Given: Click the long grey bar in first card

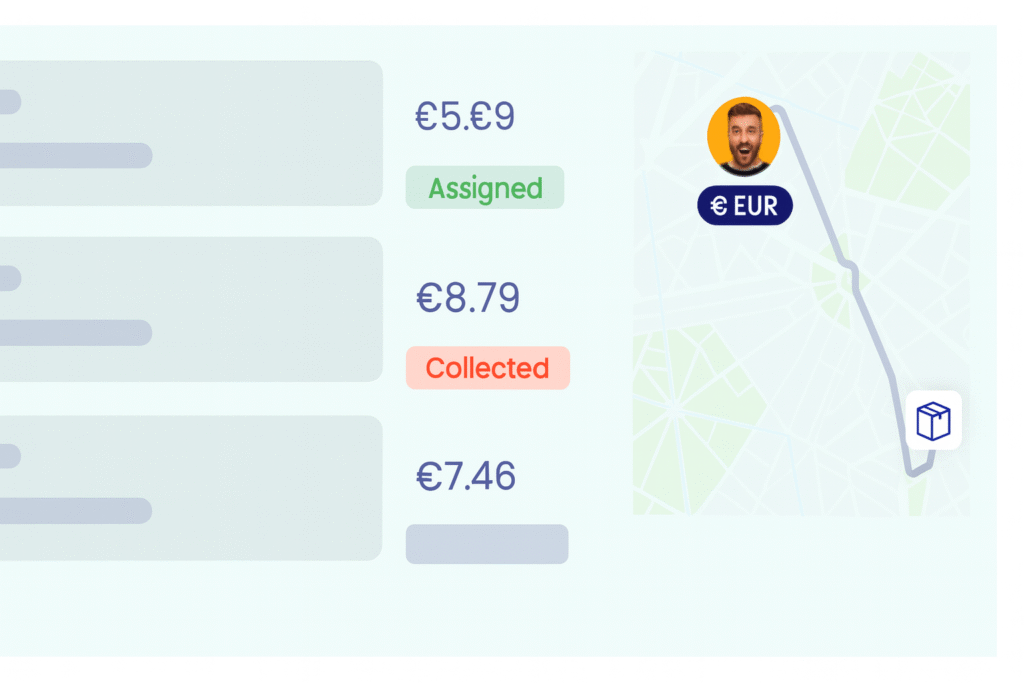Looking at the screenshot, I should 76,155.
